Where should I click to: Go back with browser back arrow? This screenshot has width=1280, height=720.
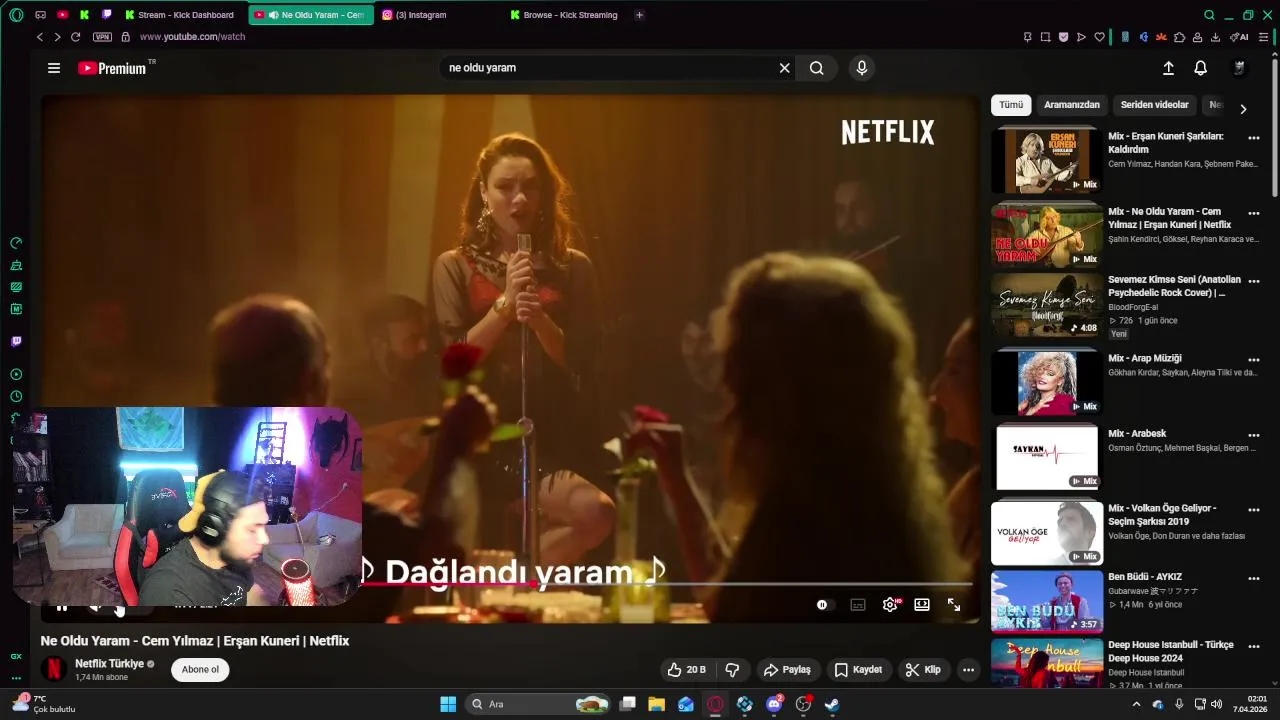[x=40, y=37]
